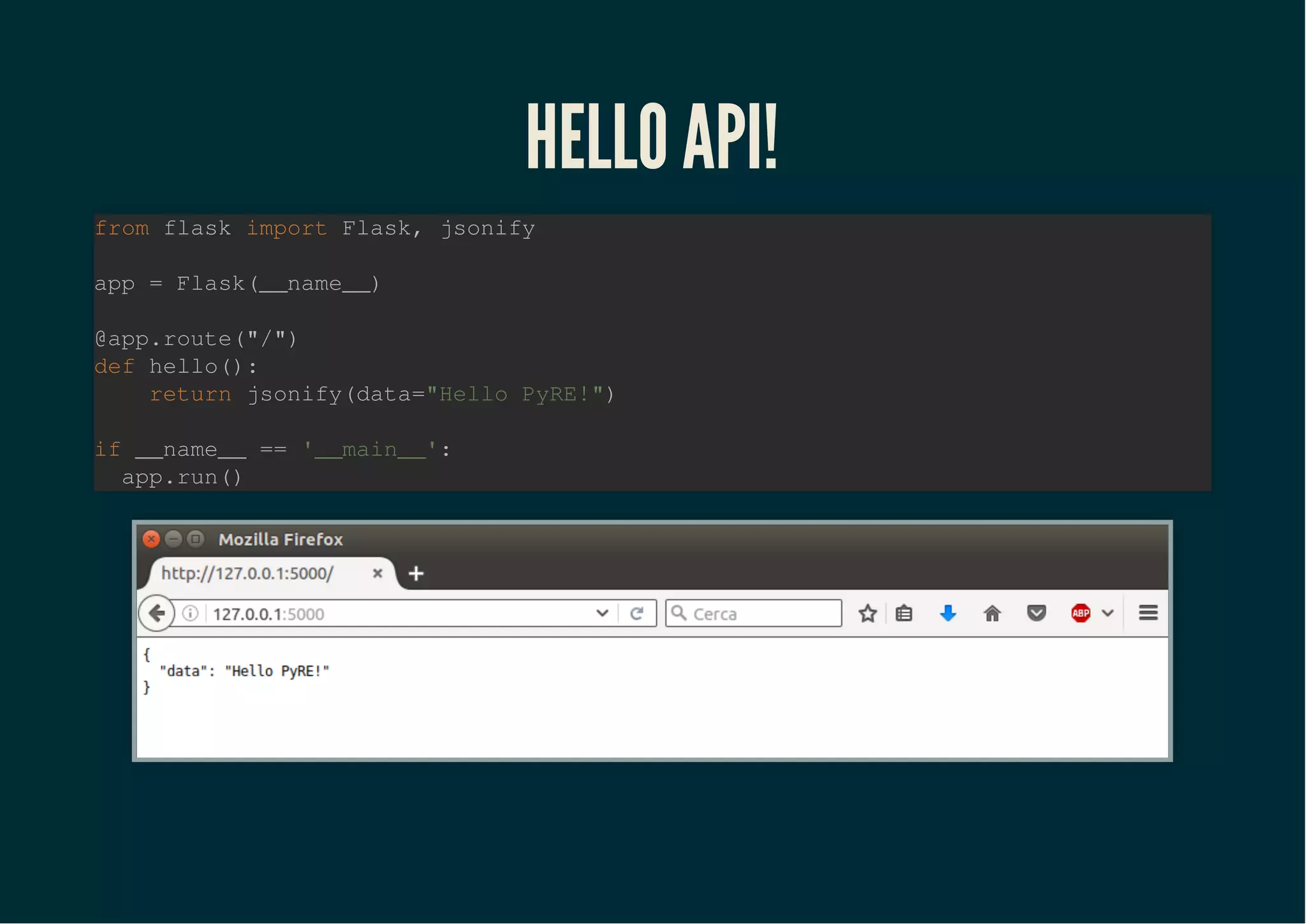Screen dimensions: 1306x924
Task: Click the '@app.route("/")' decorator line
Action: 196,339
